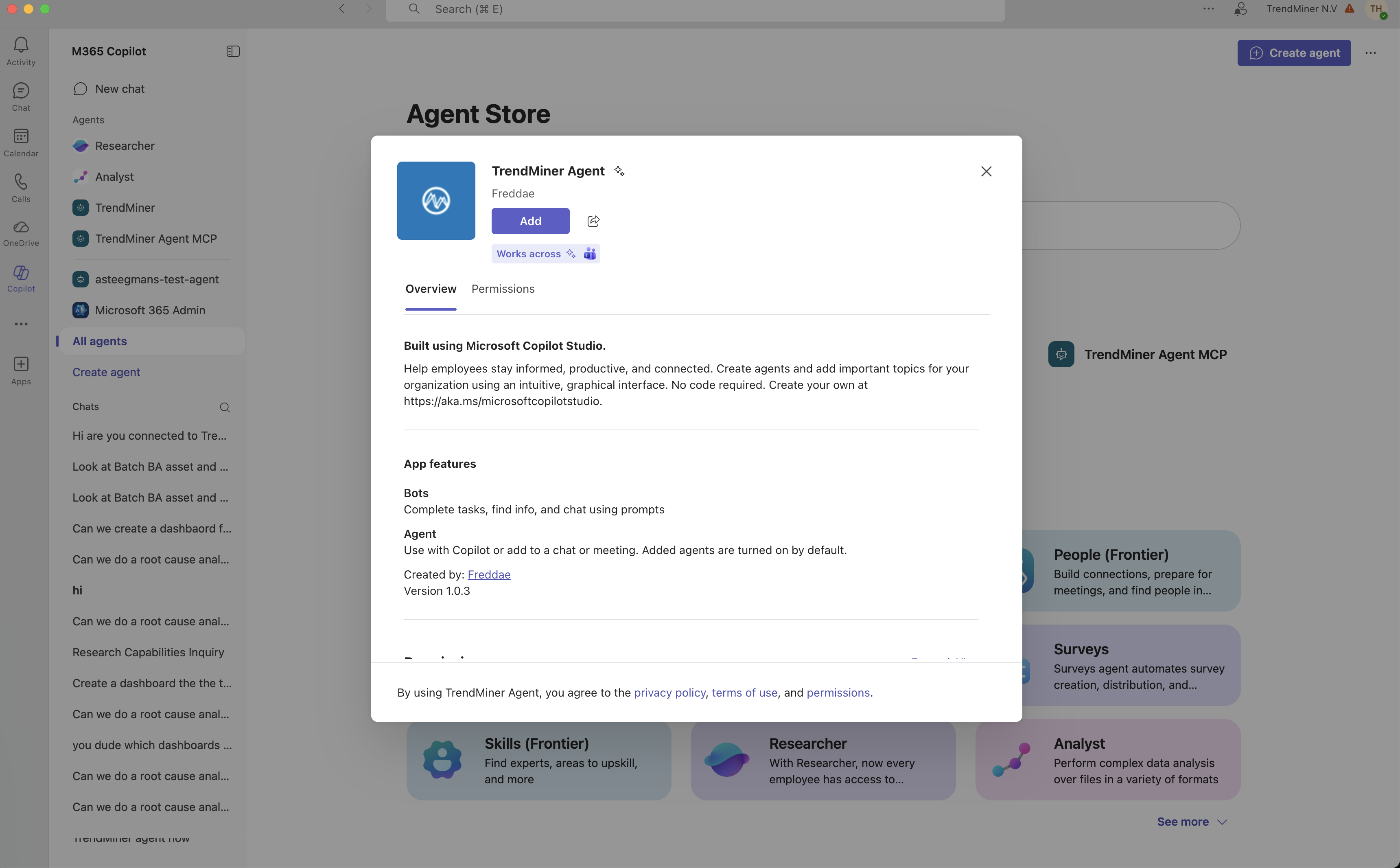Search chats with magnifier icon
Image resolution: width=1400 pixels, height=868 pixels.
225,408
